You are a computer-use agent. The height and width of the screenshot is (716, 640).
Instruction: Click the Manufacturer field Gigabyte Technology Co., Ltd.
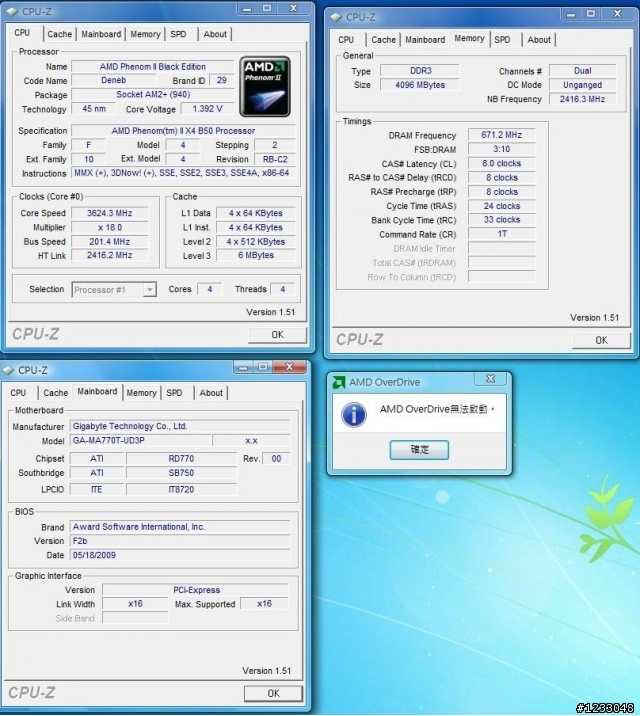pyautogui.click(x=180, y=426)
